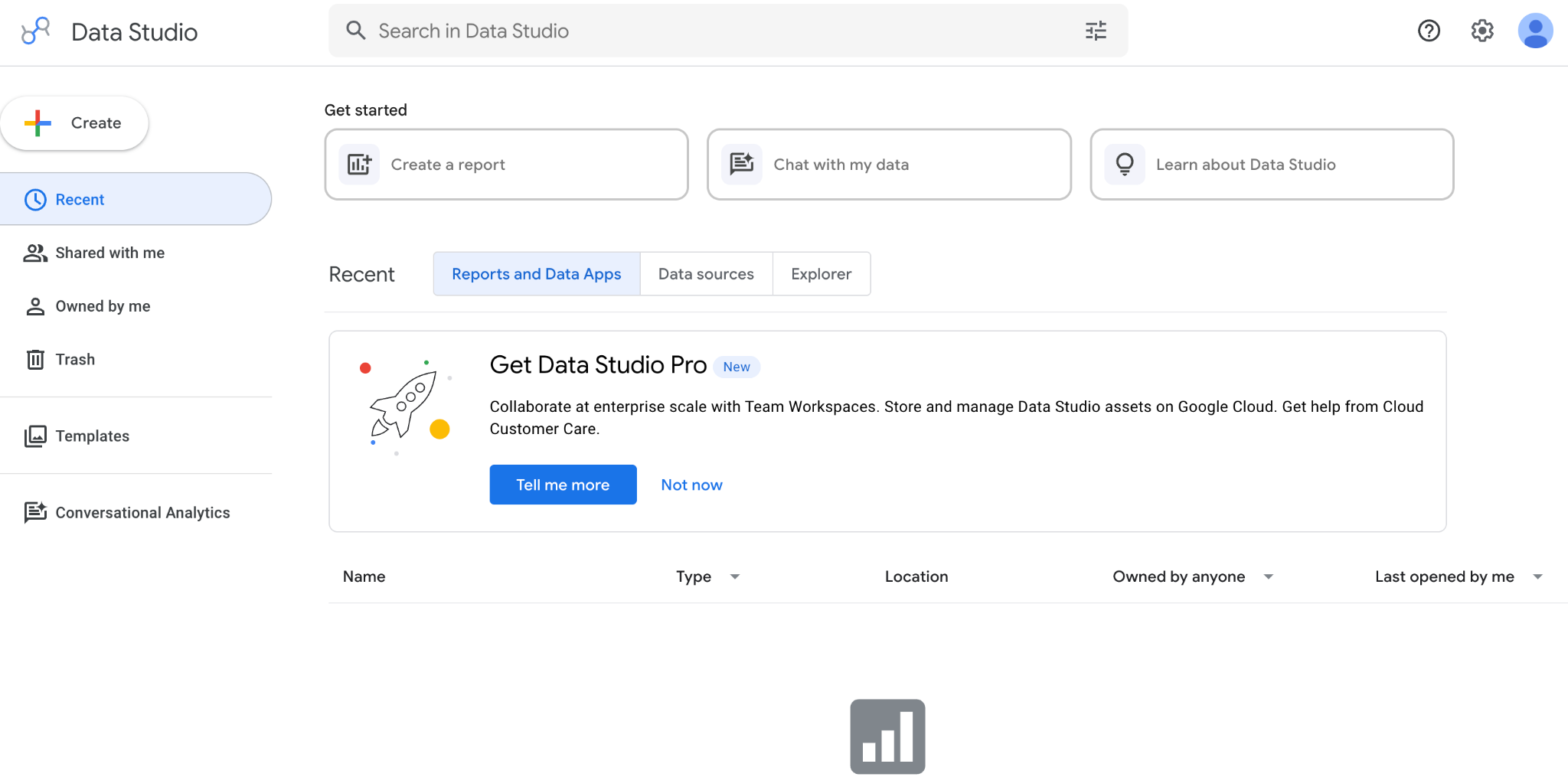Expand the Owned by anyone dropdown arrow

tap(1269, 576)
